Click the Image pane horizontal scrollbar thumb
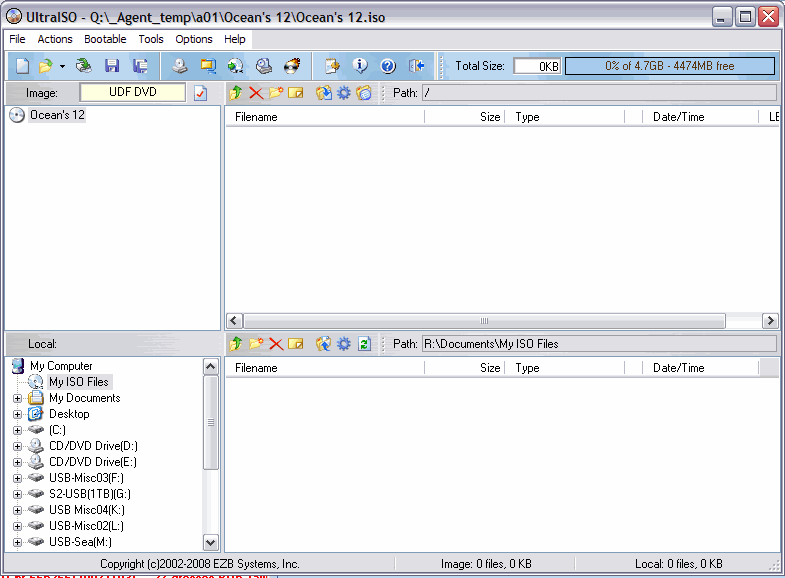The image size is (785, 578). [x=484, y=321]
